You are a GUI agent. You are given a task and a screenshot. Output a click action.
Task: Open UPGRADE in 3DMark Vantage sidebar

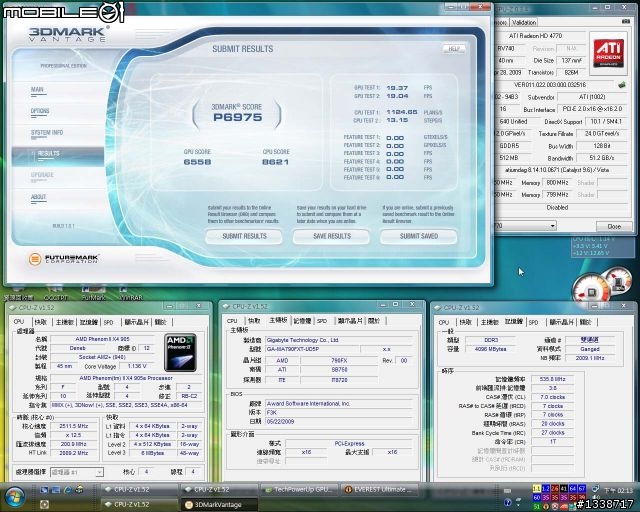click(x=42, y=175)
